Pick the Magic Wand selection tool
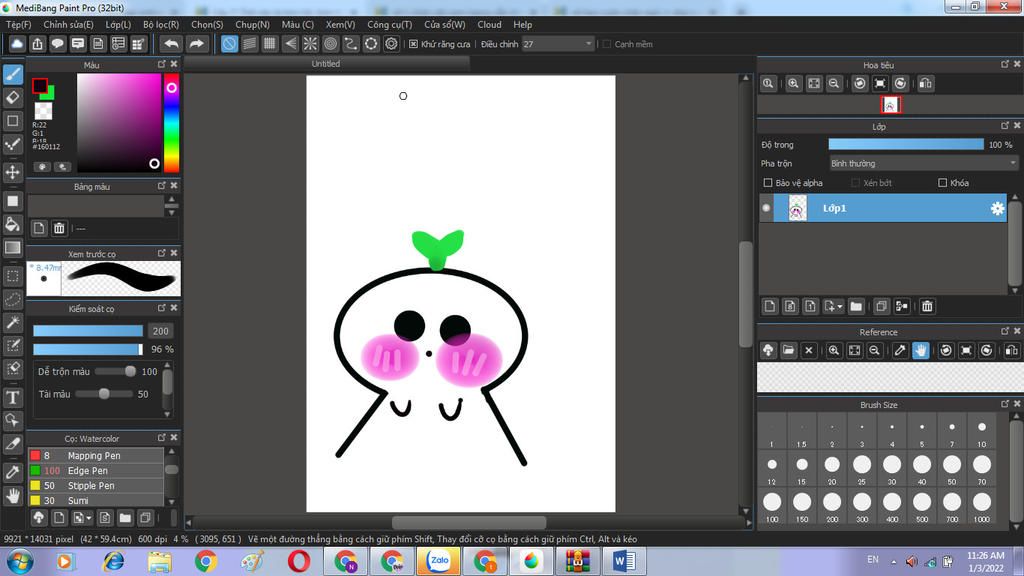1024x576 pixels. pyautogui.click(x=13, y=322)
